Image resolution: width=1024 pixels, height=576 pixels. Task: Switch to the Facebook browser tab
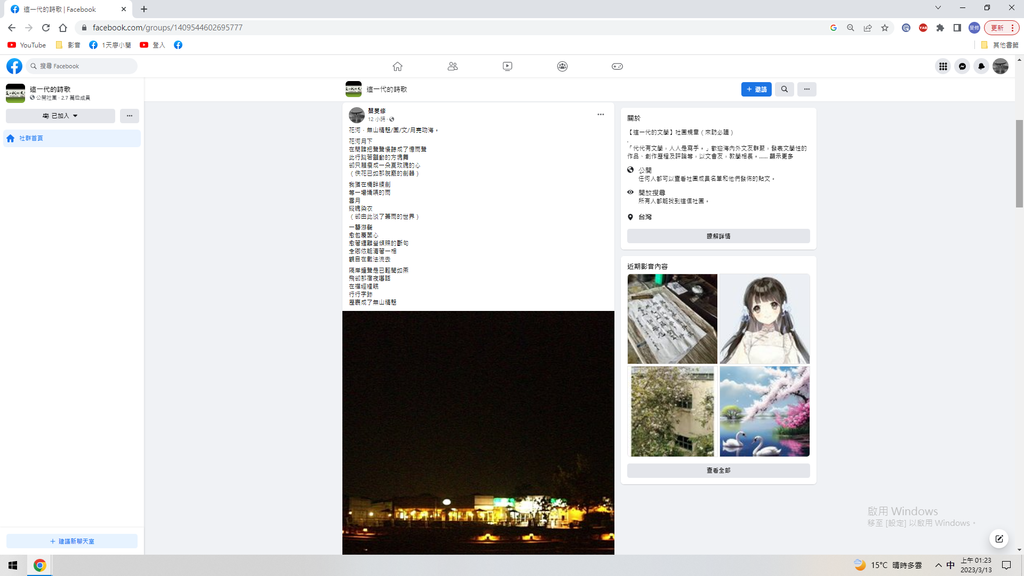pos(66,9)
